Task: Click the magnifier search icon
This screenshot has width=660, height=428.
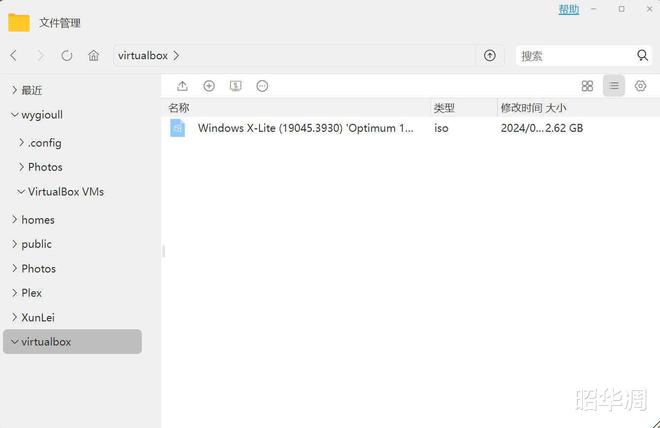Action: click(x=642, y=55)
